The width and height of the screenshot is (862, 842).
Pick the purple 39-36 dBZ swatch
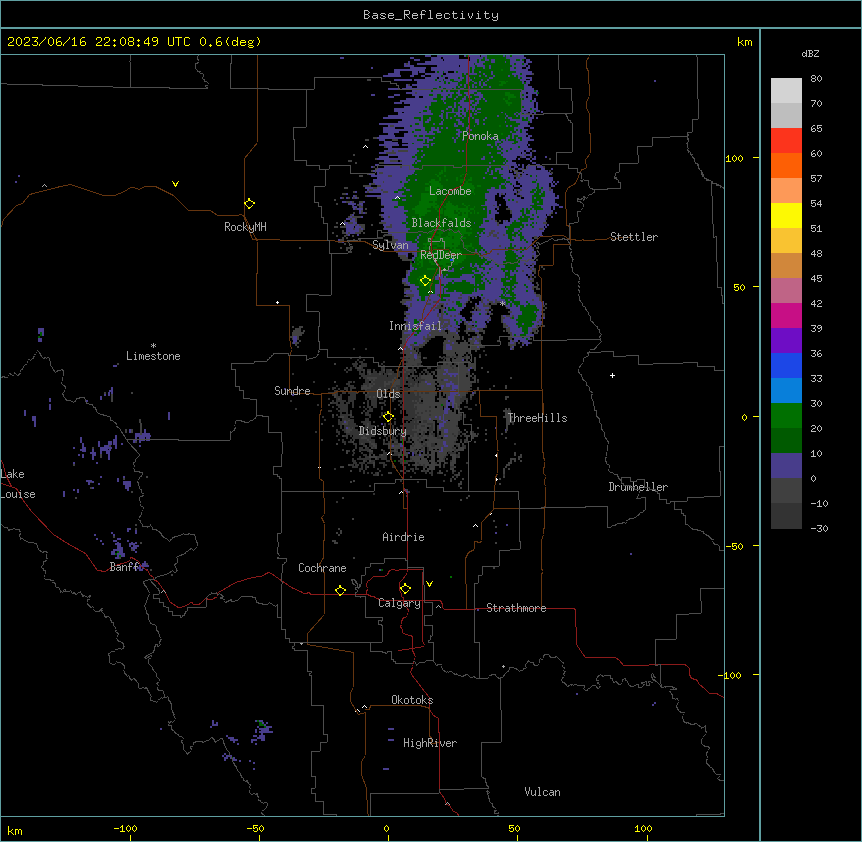point(786,341)
